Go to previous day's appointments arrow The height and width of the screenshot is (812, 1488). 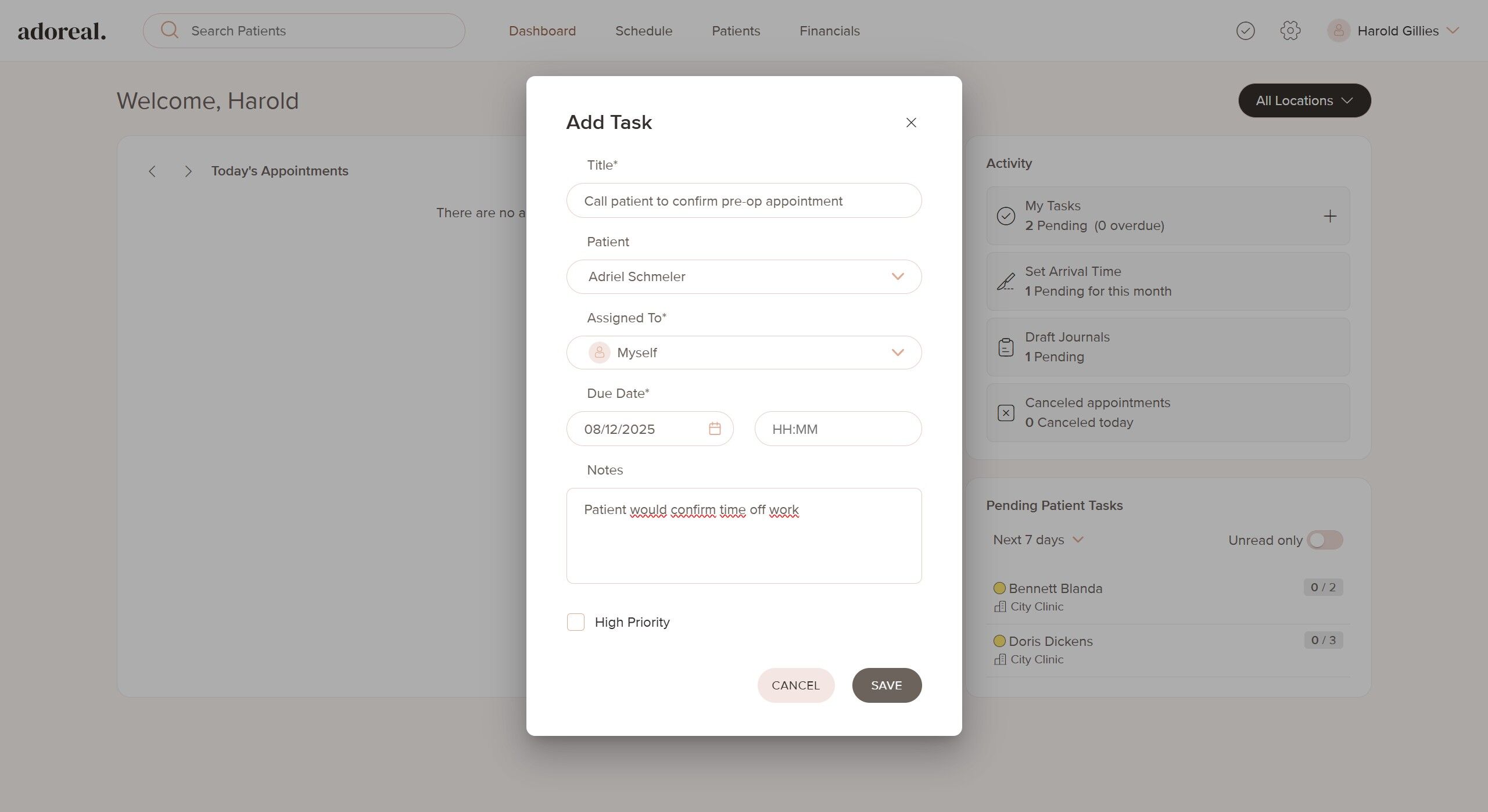[x=152, y=171]
